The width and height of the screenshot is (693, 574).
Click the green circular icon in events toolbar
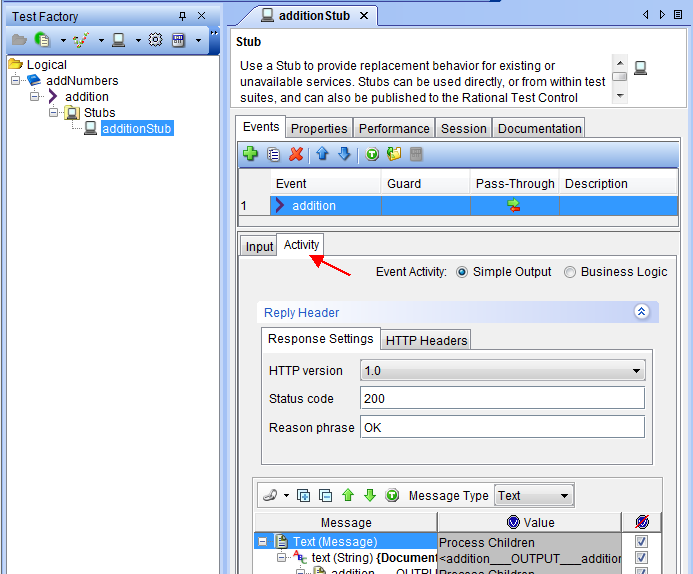pos(372,154)
